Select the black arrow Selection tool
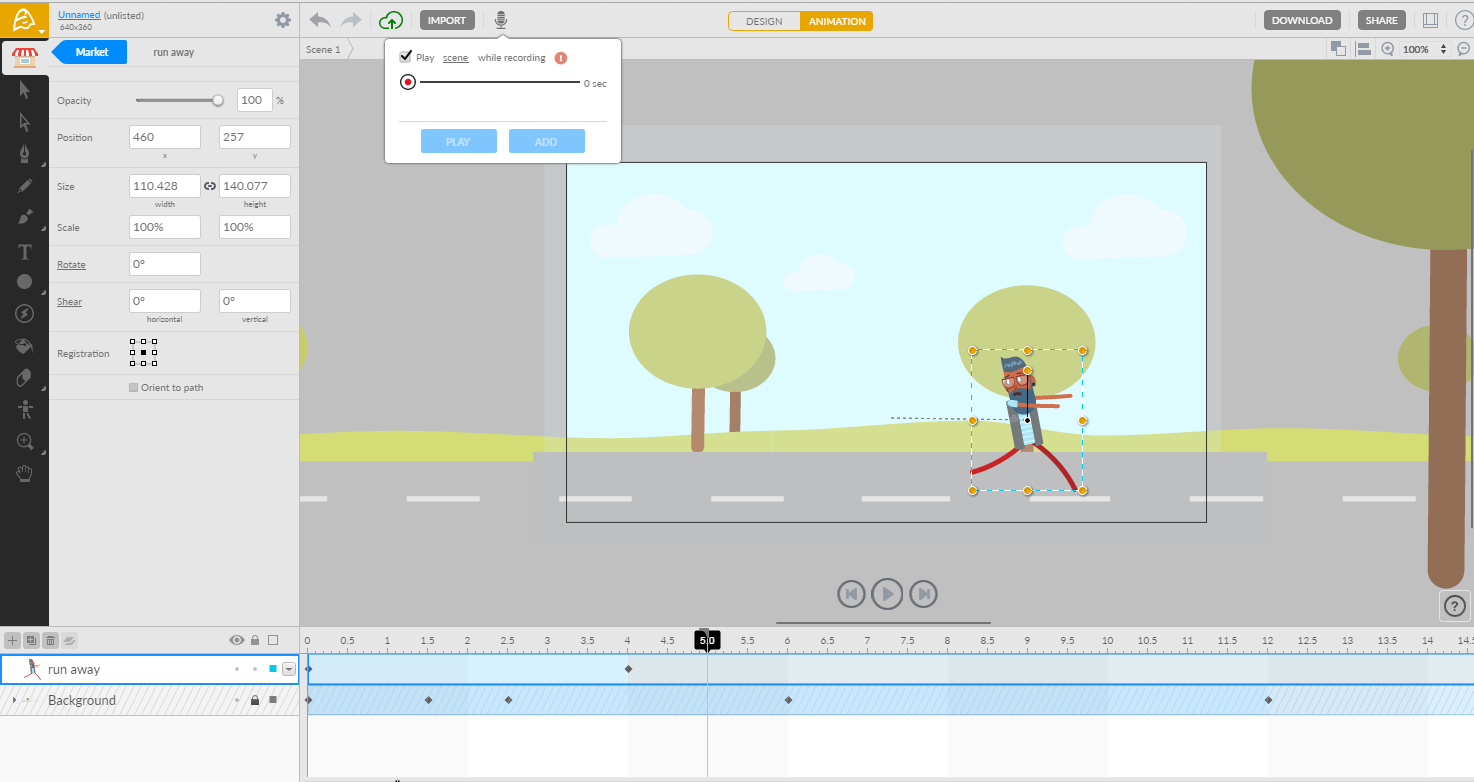 pos(25,90)
